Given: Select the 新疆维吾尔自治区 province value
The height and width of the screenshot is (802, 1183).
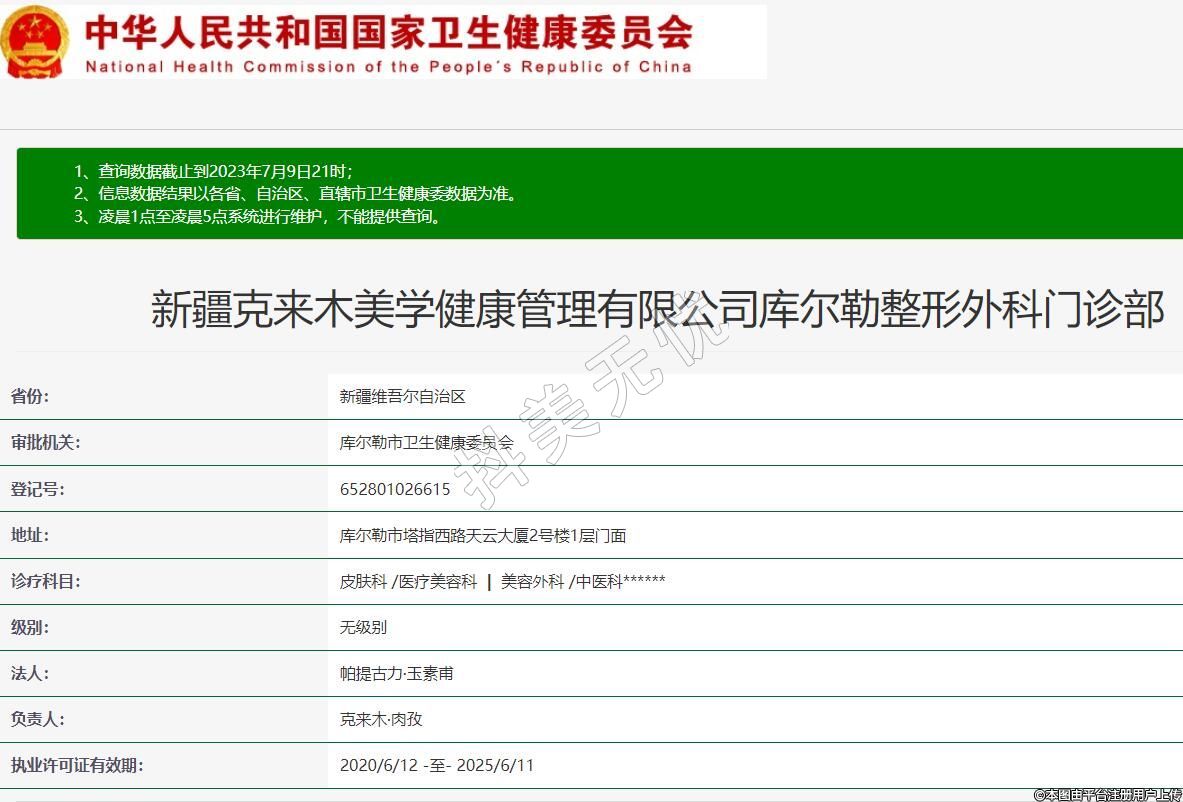Looking at the screenshot, I should (402, 397).
